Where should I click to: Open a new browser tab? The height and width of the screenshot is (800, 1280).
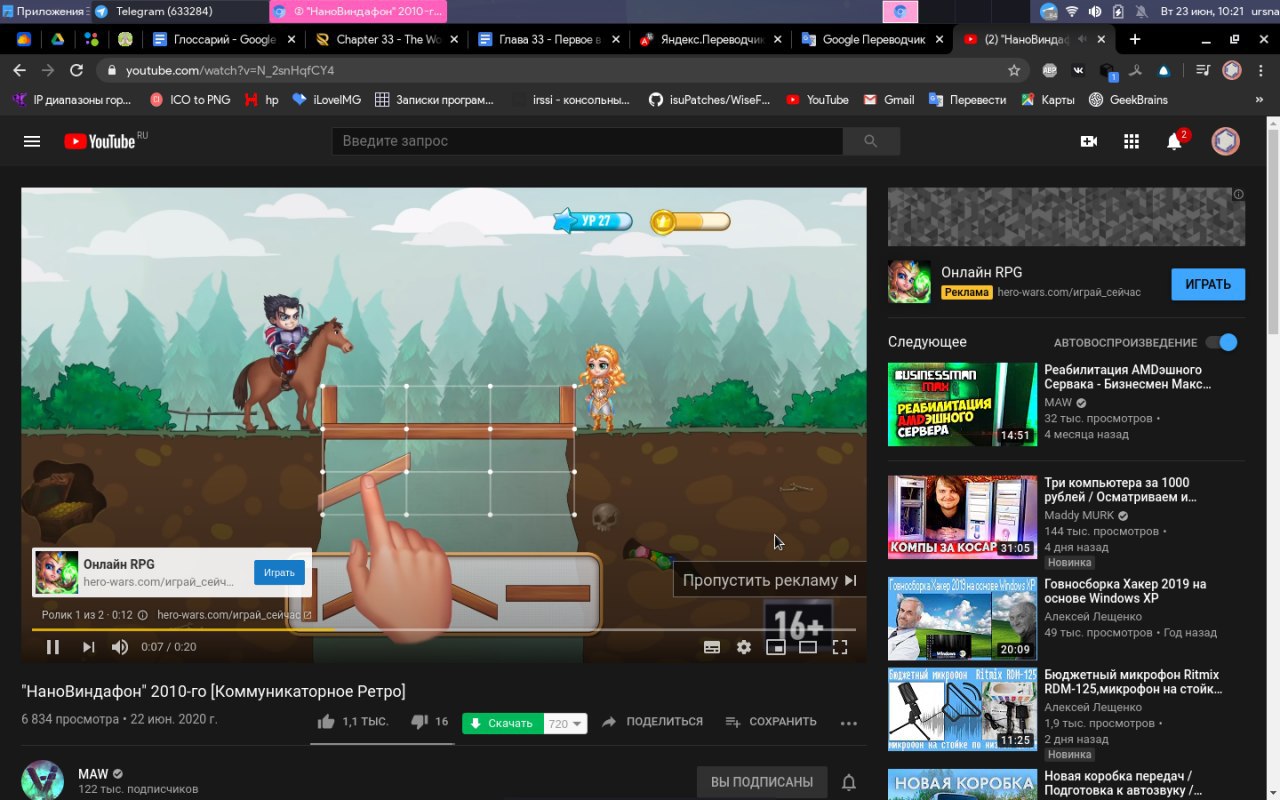1135,39
